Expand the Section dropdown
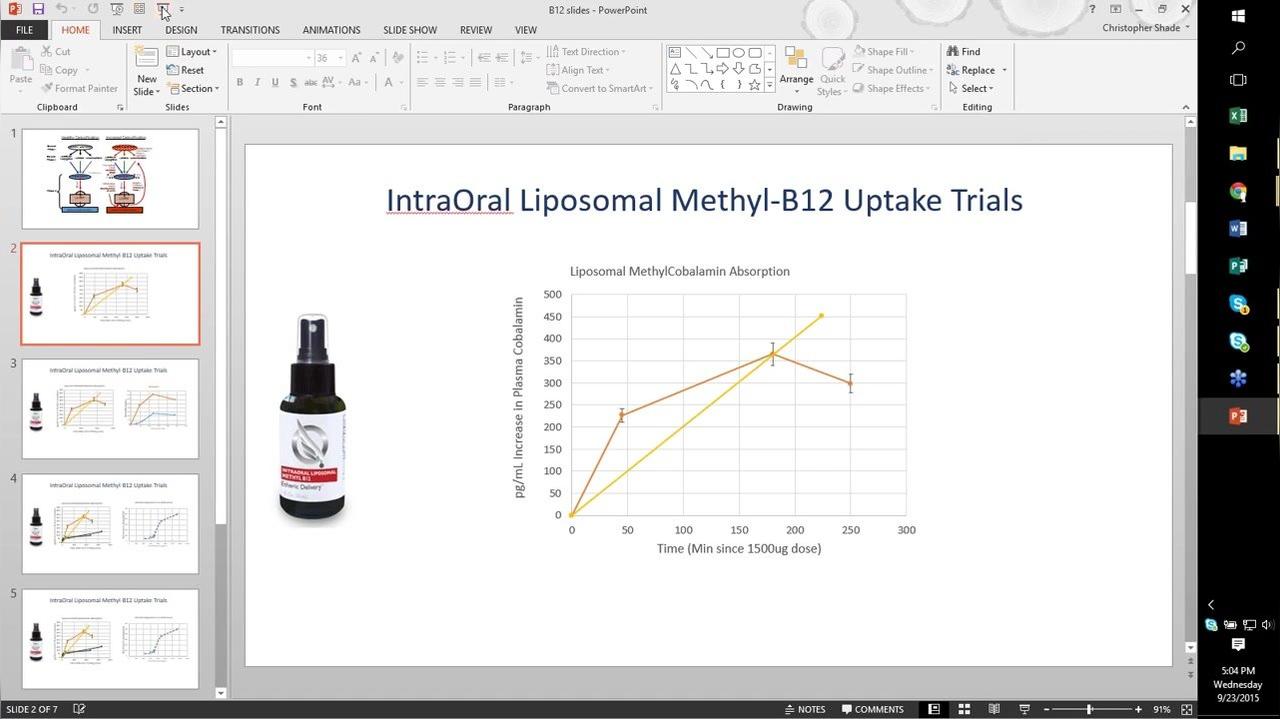Image resolution: width=1280 pixels, height=719 pixels. pyautogui.click(x=191, y=89)
